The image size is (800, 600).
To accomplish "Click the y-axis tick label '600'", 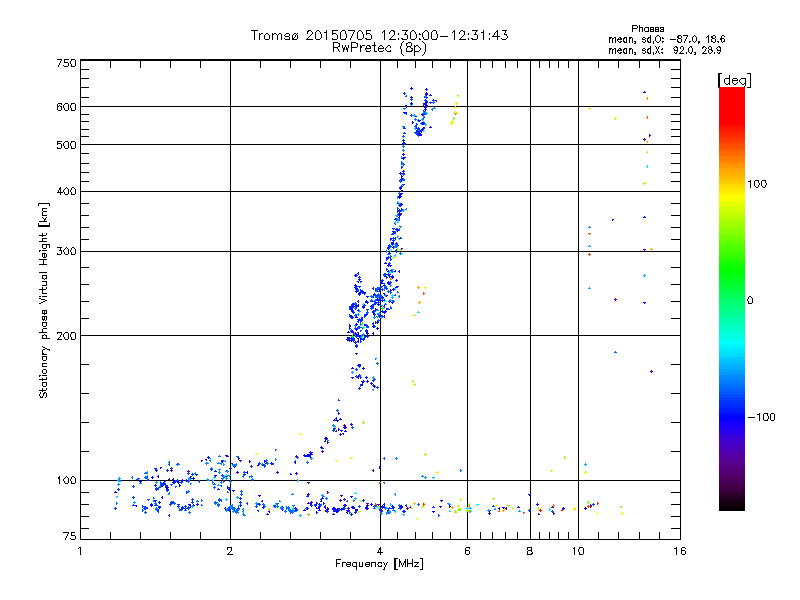I will pyautogui.click(x=66, y=107).
